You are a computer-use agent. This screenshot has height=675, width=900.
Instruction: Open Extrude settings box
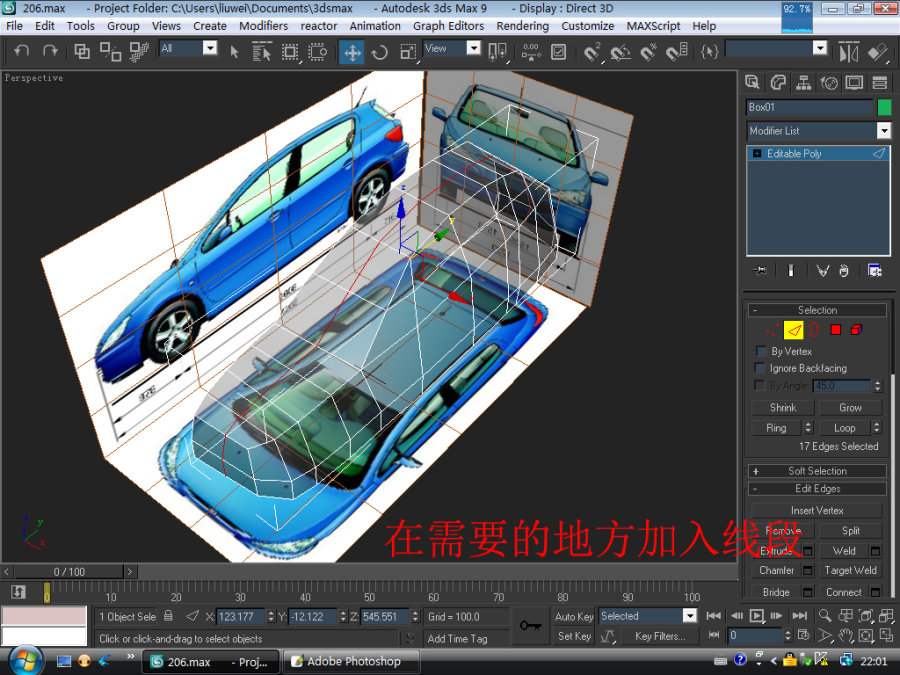tap(808, 551)
